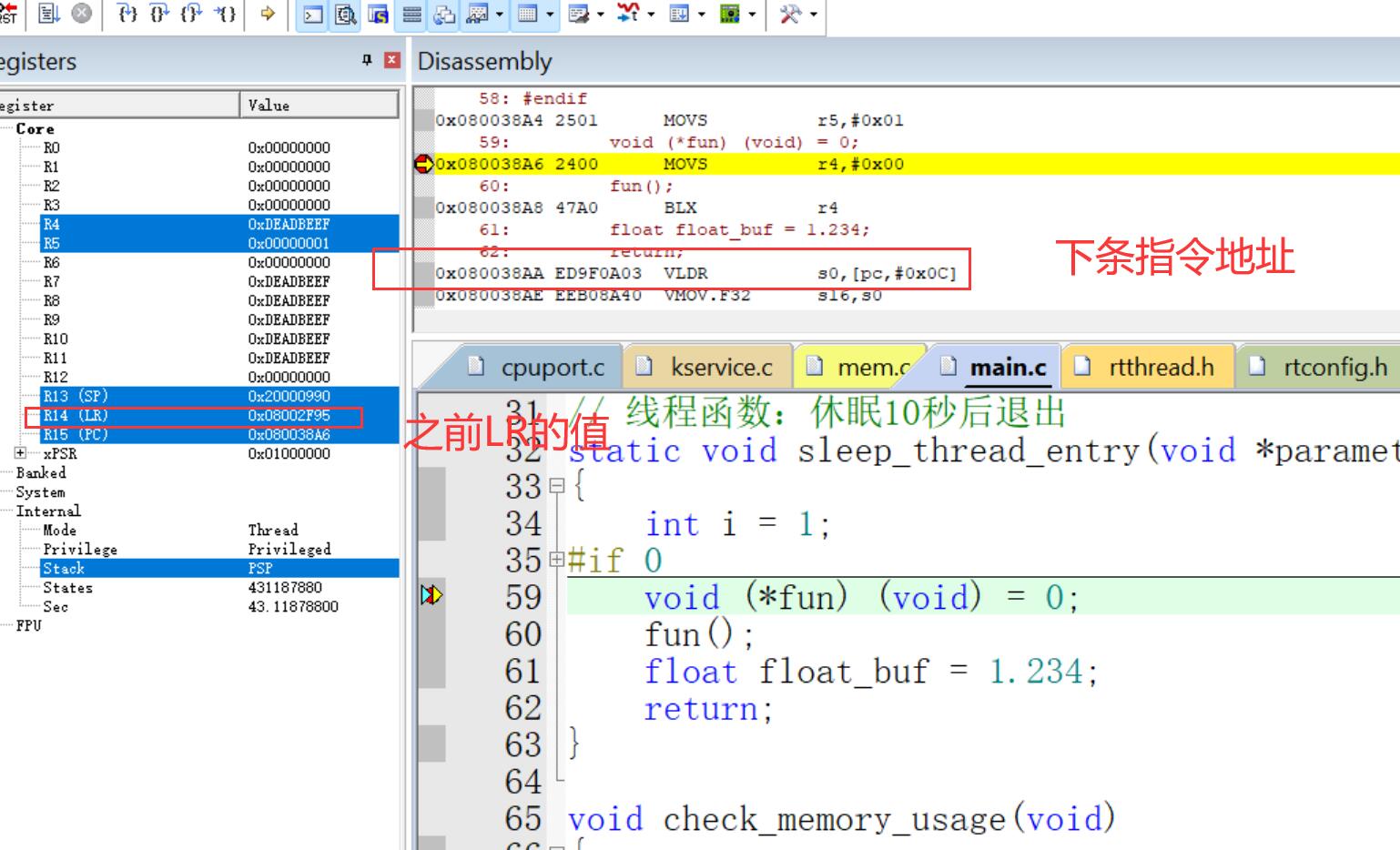Click the R5 value 0x00000001
Image resolution: width=1400 pixels, height=850 pixels.
click(289, 243)
